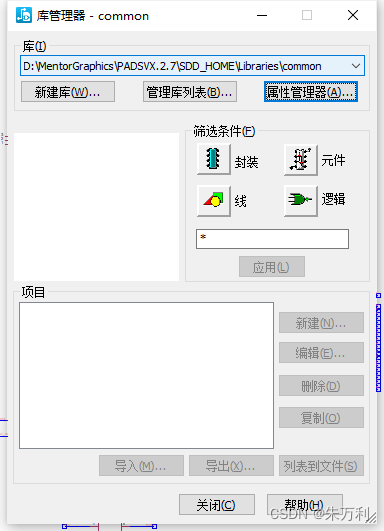384x531 pixels.
Task: Open 属性管理器(A)... dialog
Action: 311,92
